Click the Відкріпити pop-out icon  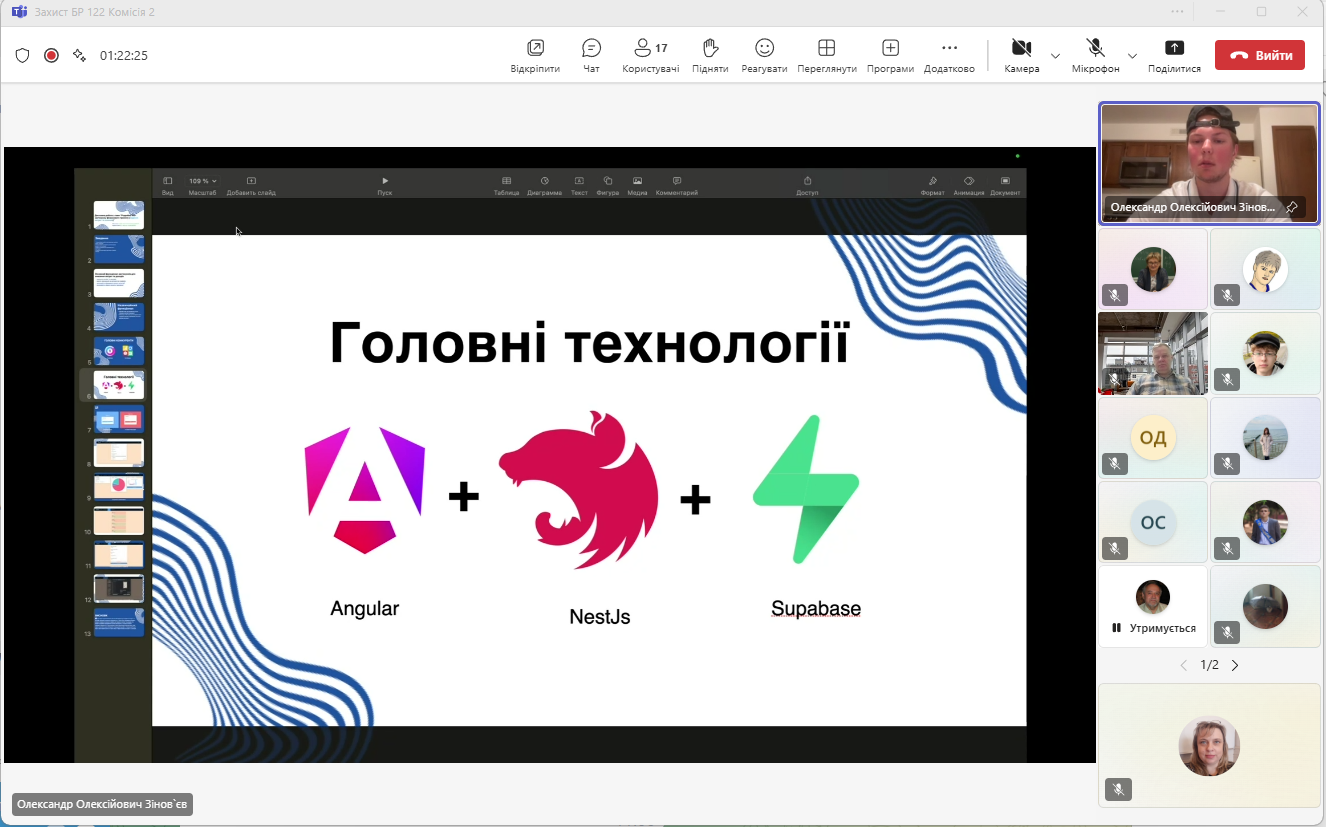tap(535, 48)
